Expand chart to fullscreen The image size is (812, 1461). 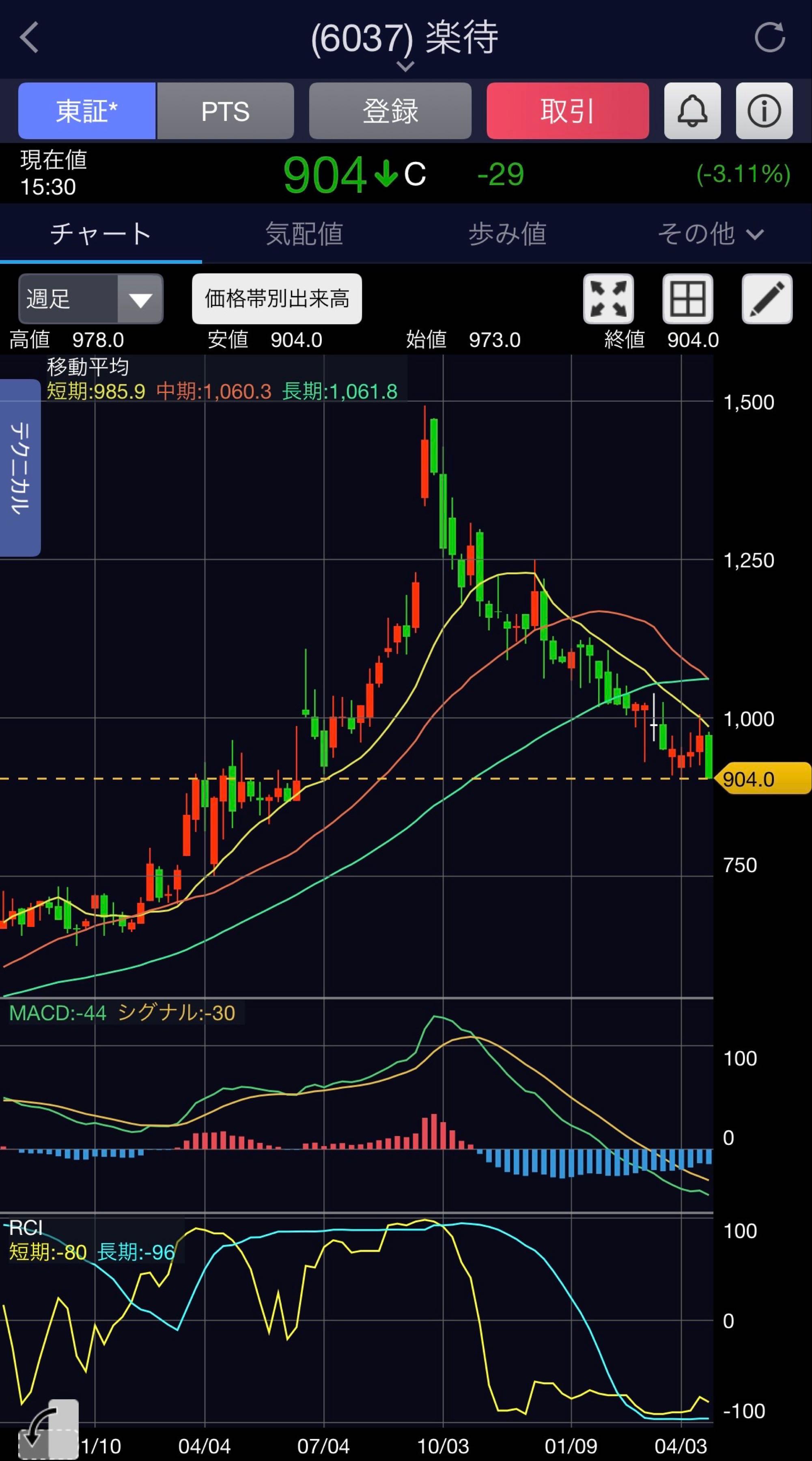coord(608,299)
